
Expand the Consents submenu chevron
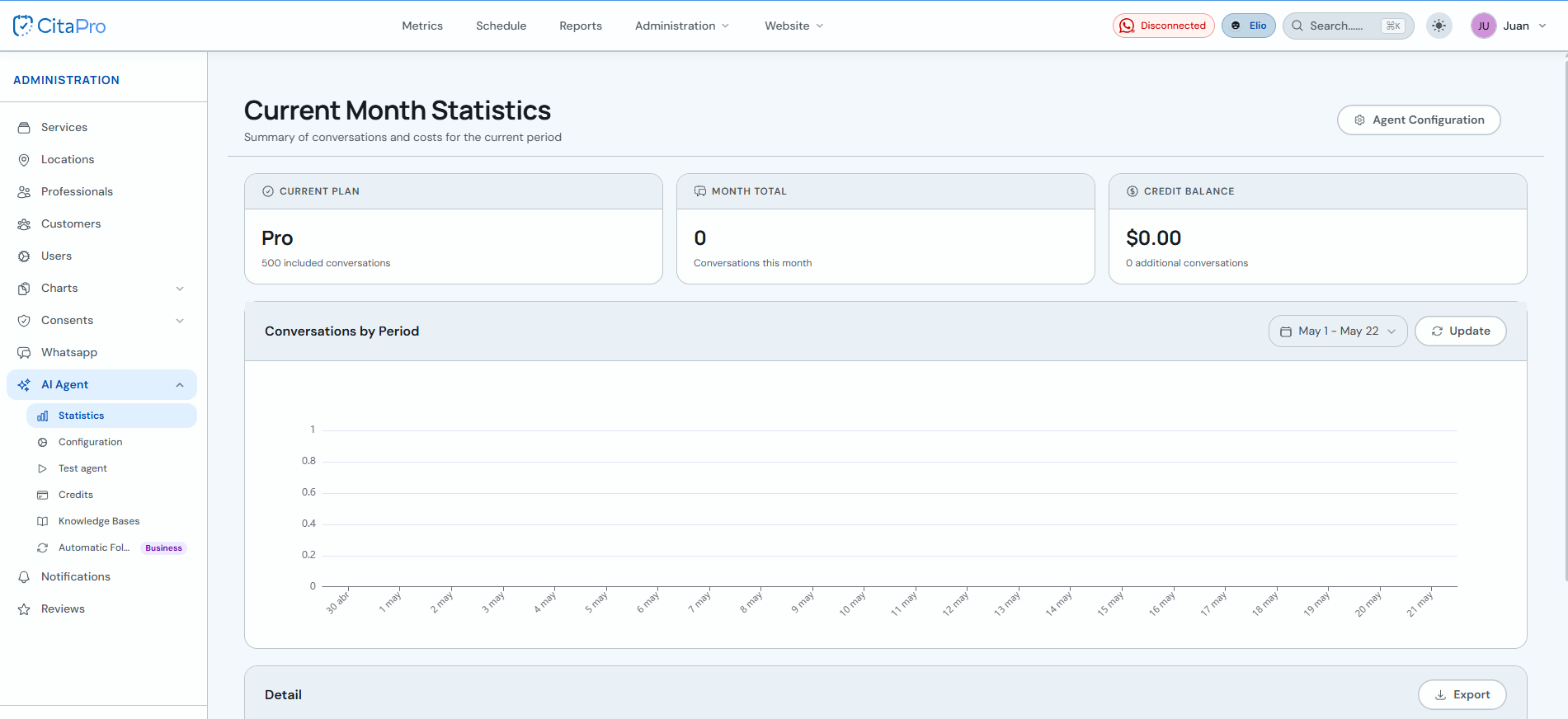180,321
